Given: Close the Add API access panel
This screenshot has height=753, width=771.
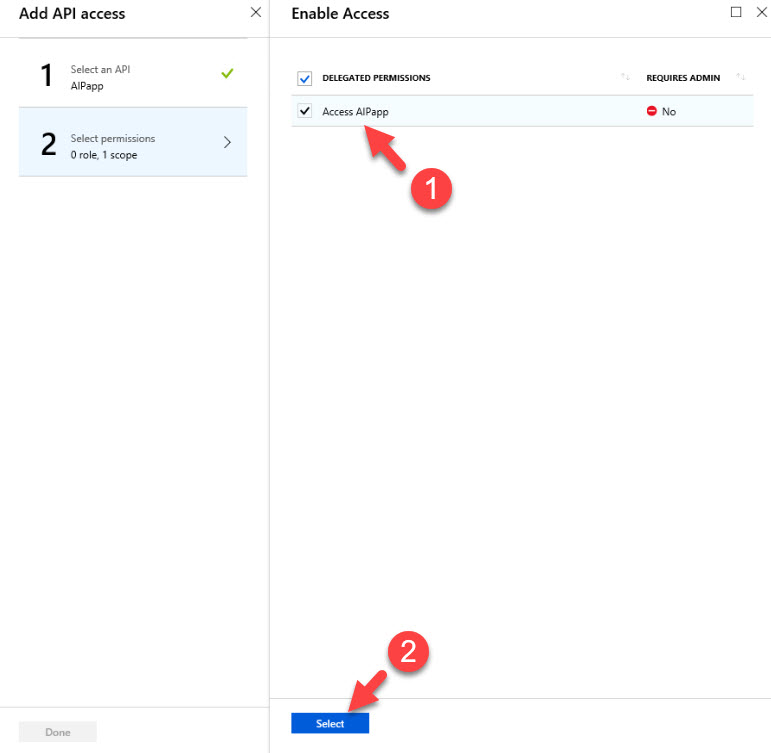Looking at the screenshot, I should click(x=256, y=12).
